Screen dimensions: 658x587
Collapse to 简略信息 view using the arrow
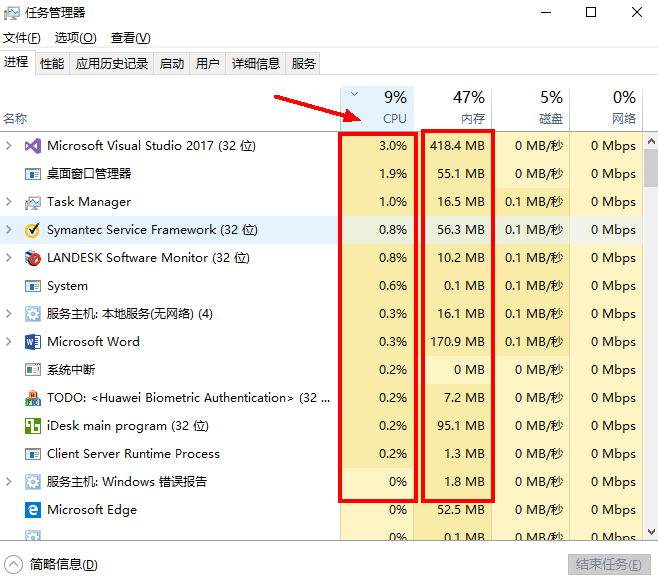tap(13, 564)
